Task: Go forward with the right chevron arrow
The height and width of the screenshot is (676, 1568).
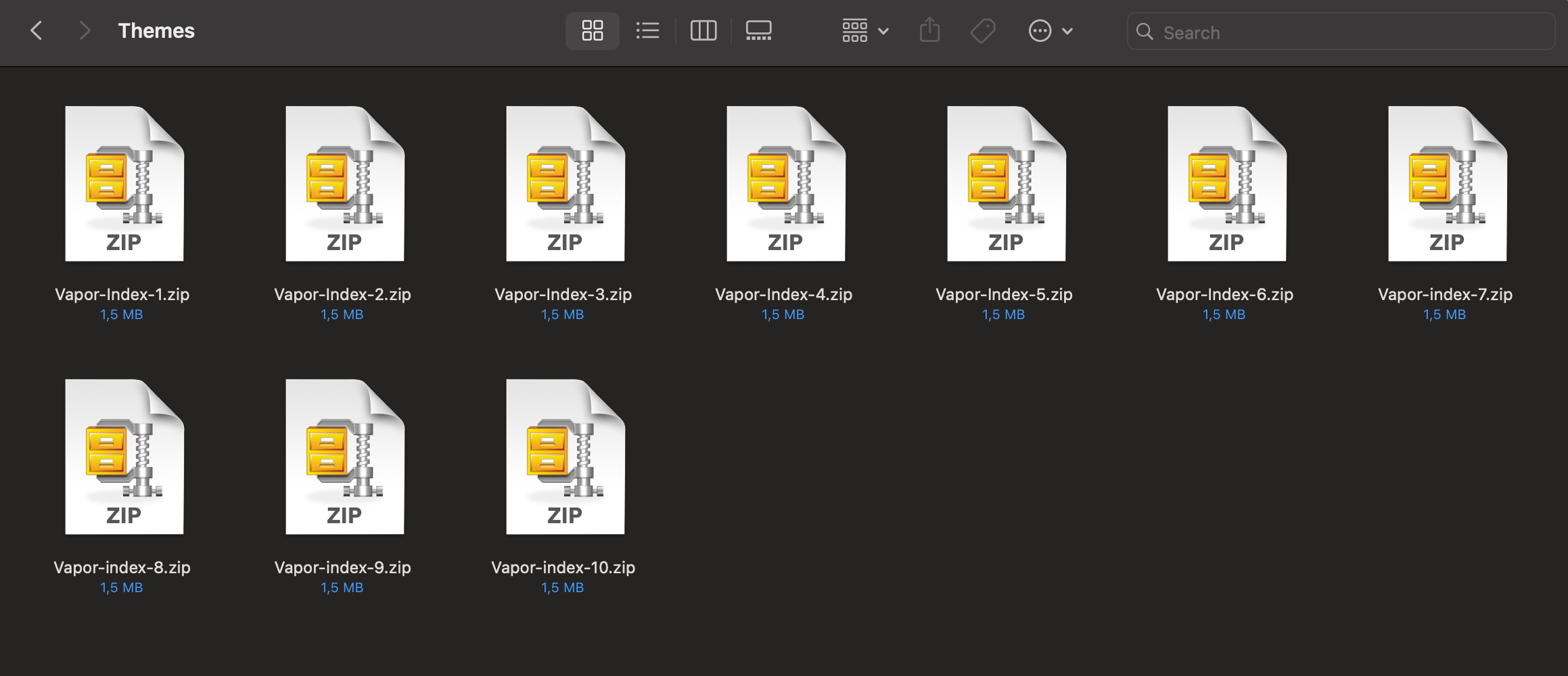Action: [x=85, y=30]
